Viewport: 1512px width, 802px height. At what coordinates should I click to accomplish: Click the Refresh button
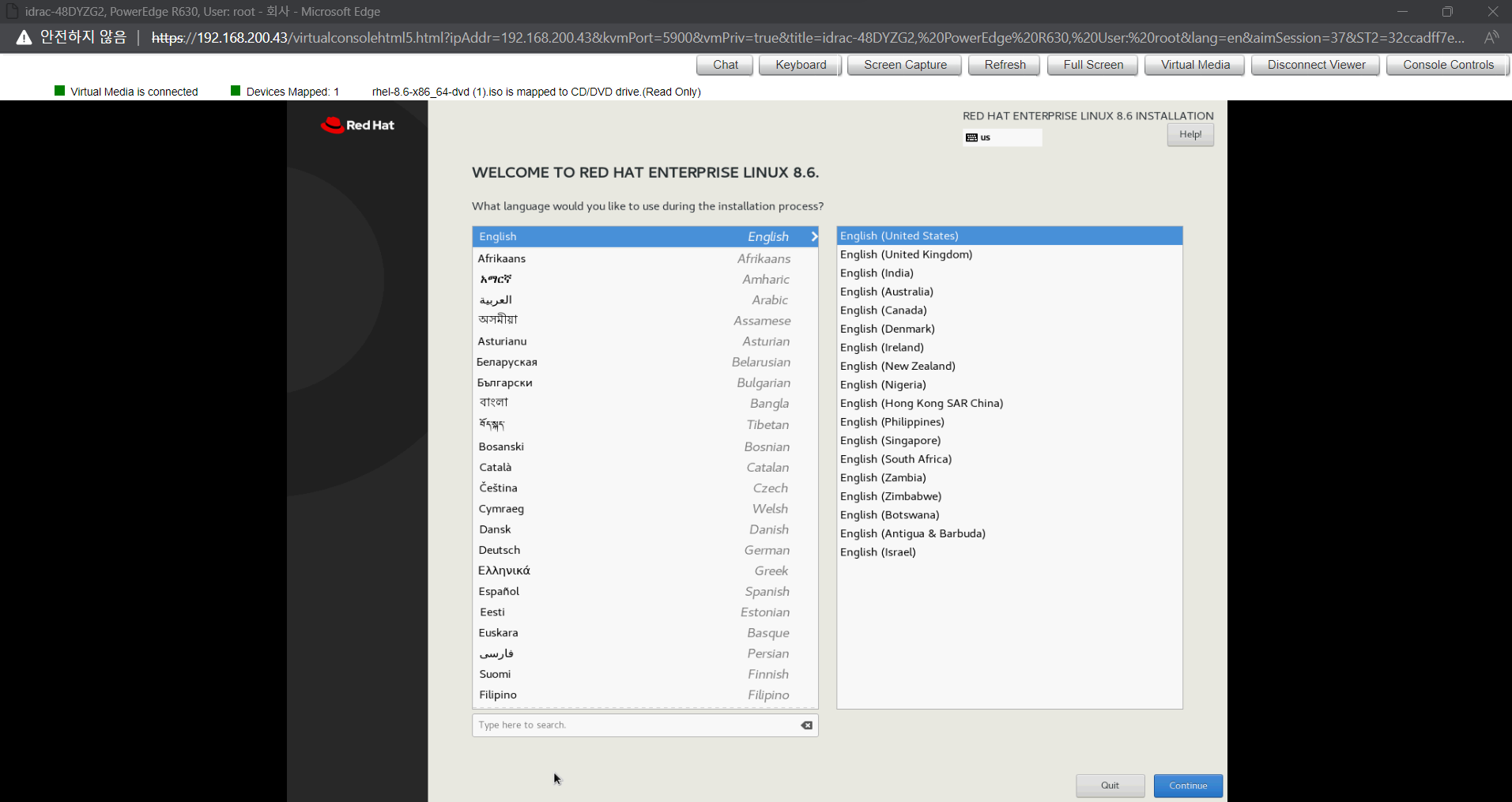1005,65
